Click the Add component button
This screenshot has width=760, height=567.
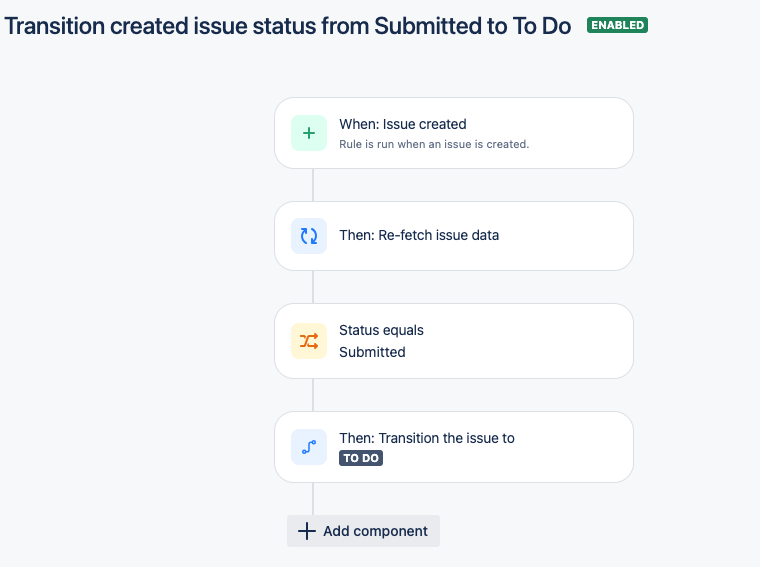364,531
